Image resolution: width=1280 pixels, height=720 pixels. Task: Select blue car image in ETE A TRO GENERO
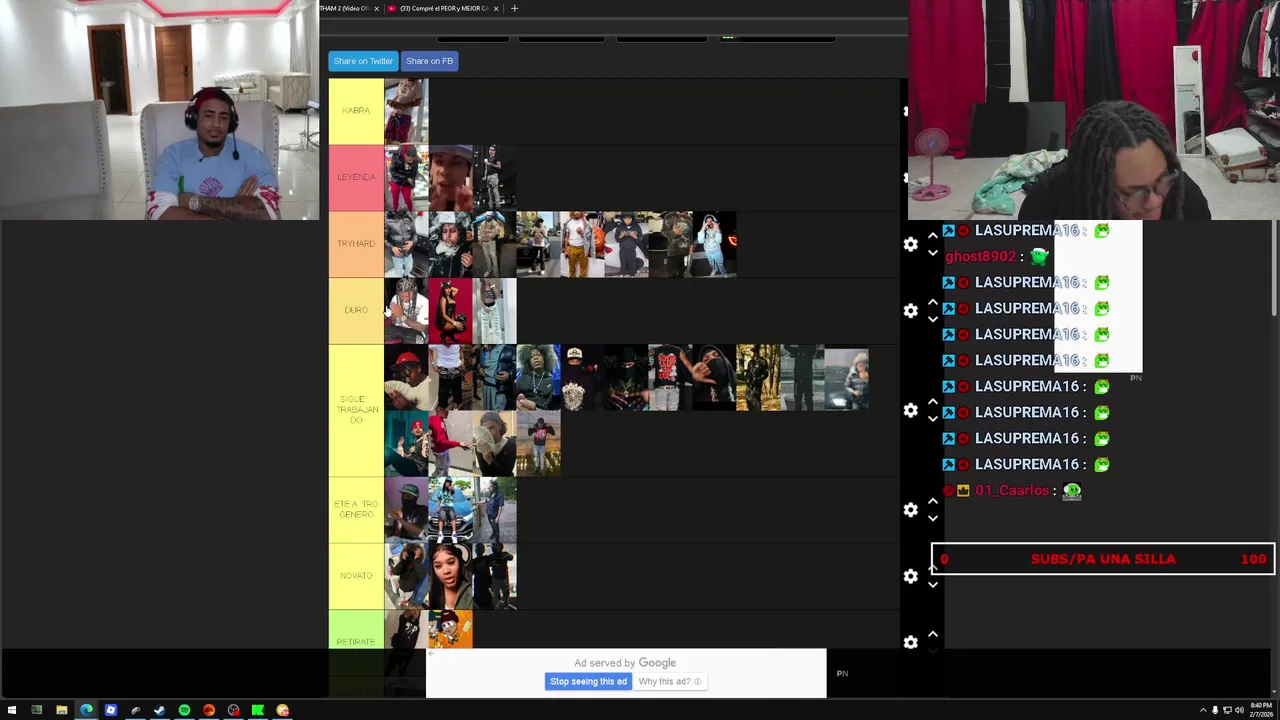coord(450,510)
